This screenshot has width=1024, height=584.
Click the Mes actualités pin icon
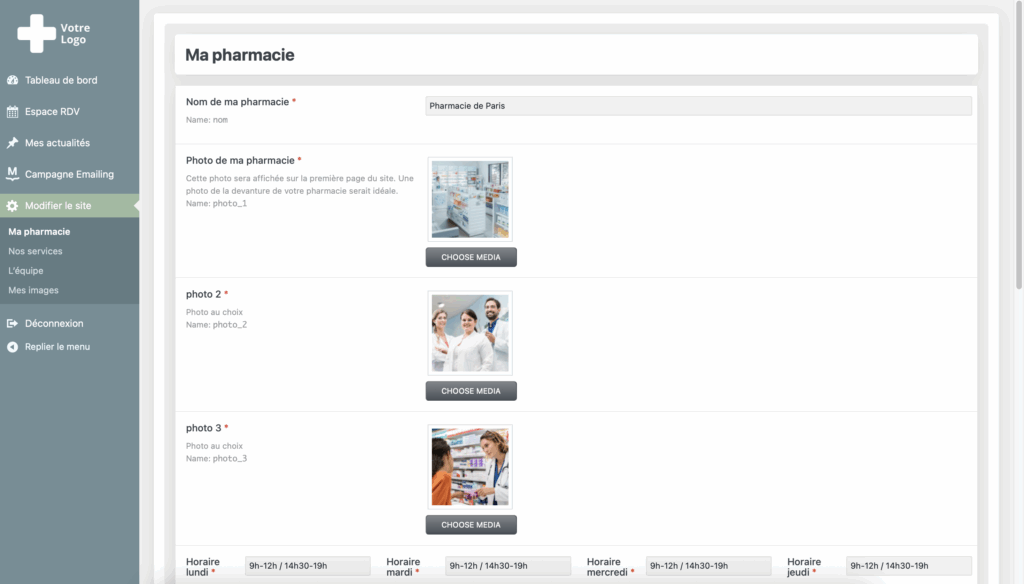tap(12, 142)
